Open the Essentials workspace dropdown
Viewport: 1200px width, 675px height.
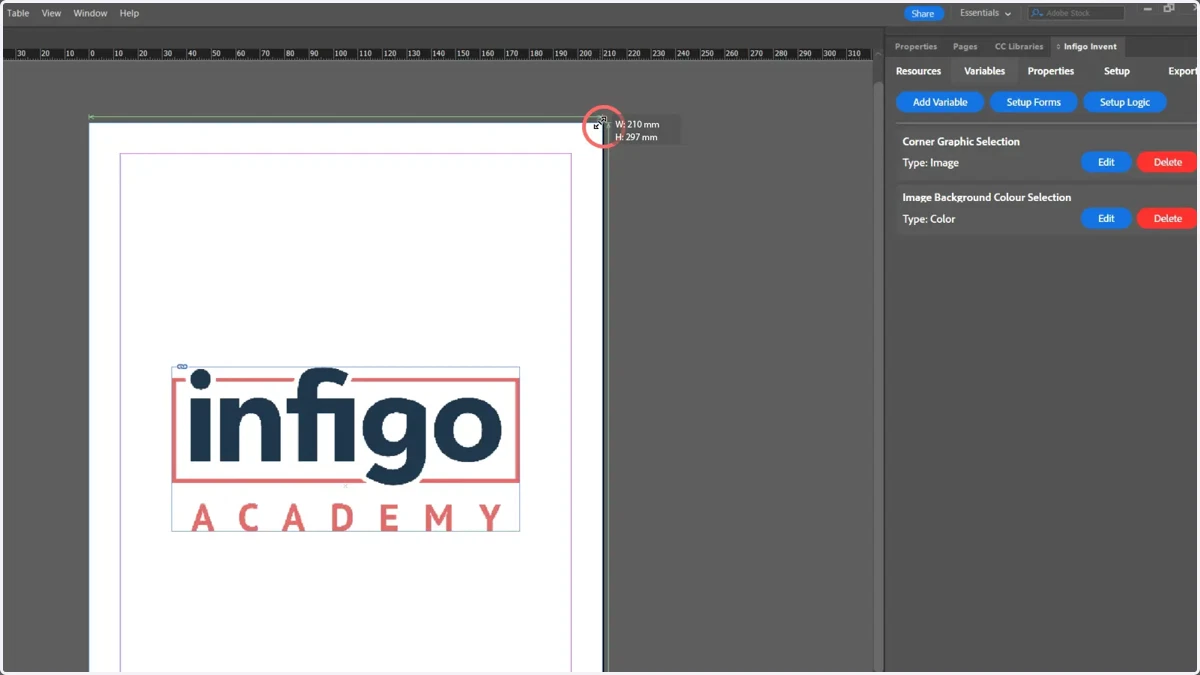point(985,13)
